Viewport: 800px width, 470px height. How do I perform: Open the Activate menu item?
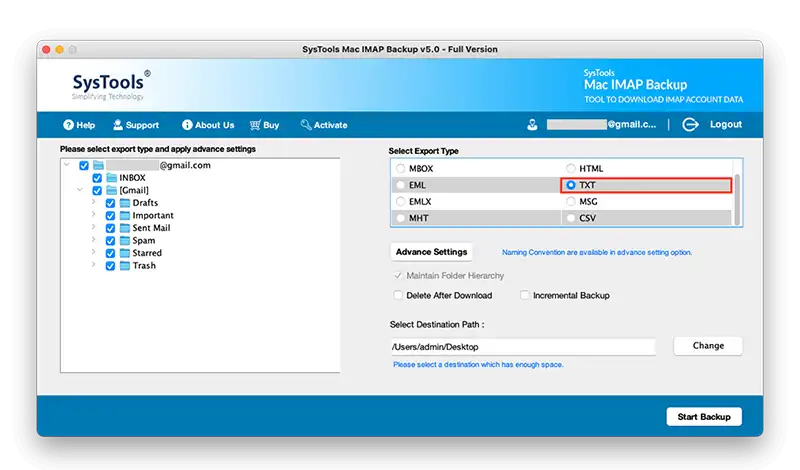[324, 125]
